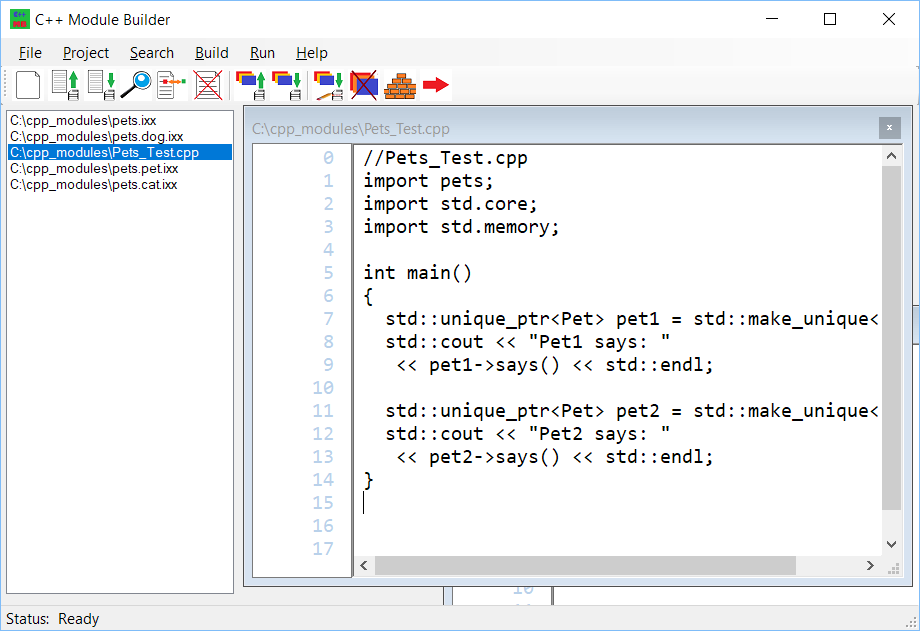Viewport: 920px width, 631px height.
Task: Click the editor scroll up arrow
Action: click(x=891, y=156)
